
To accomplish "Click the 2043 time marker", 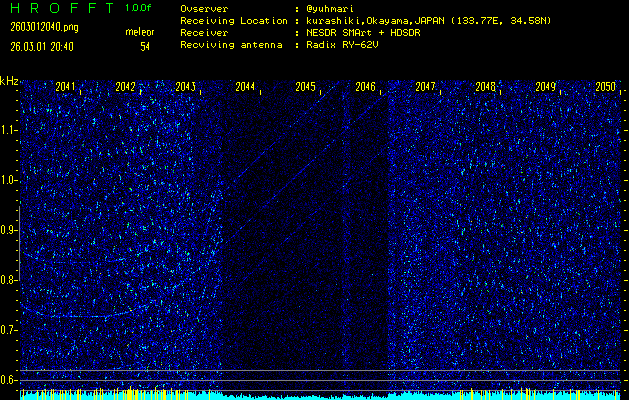I will (185, 87).
